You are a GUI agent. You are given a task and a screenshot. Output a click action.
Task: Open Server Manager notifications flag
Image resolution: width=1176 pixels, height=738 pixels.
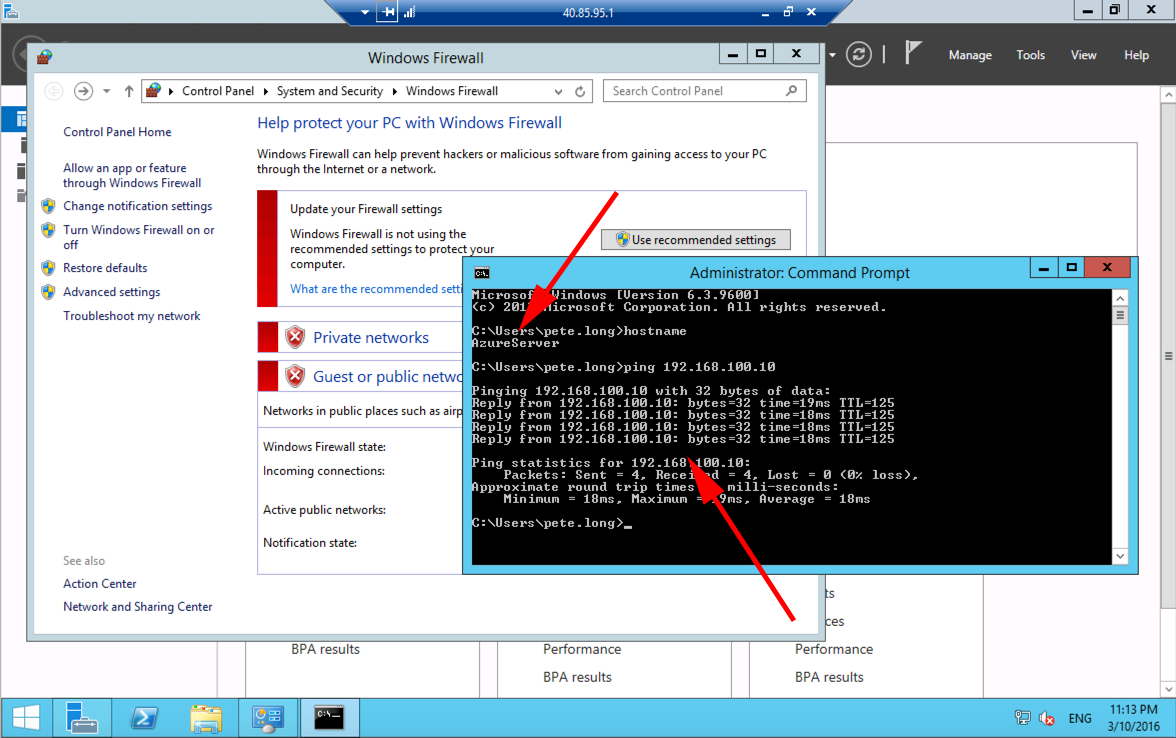tap(912, 52)
